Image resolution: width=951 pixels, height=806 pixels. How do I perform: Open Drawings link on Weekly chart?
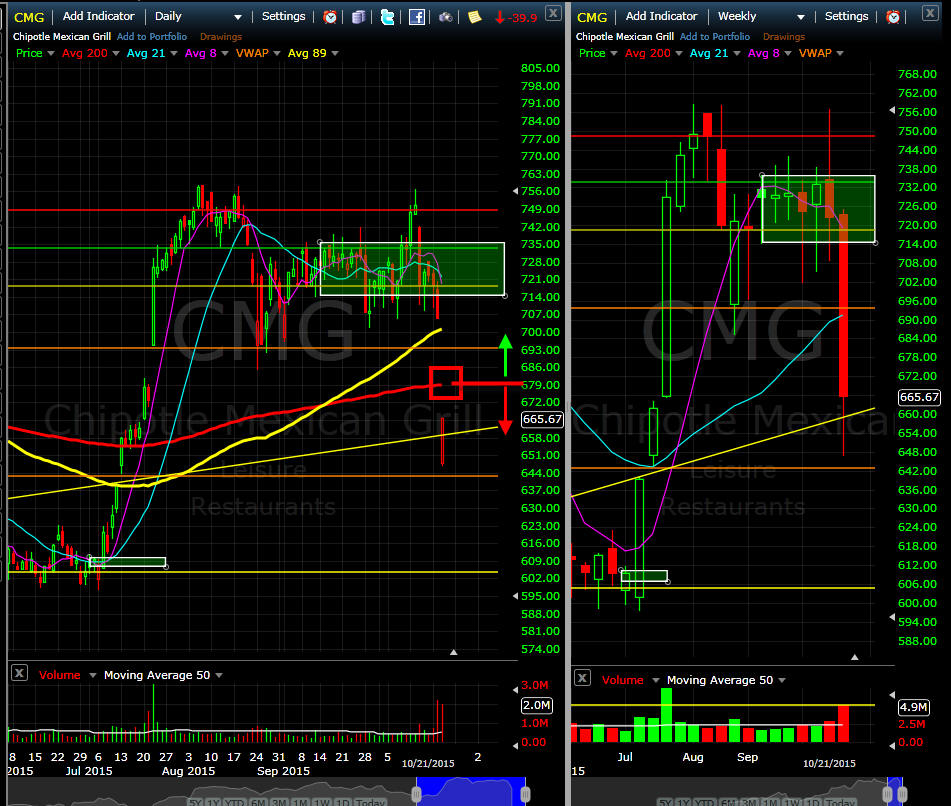coord(784,37)
